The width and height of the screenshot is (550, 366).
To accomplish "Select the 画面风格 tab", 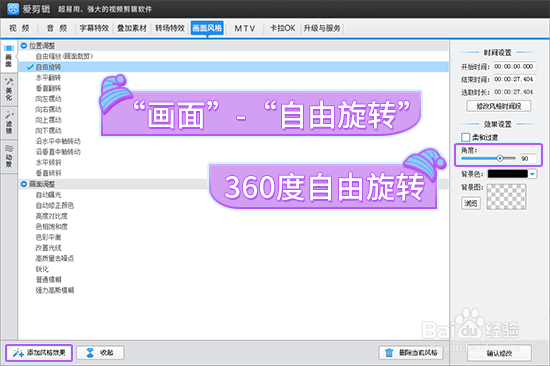I will [207, 28].
